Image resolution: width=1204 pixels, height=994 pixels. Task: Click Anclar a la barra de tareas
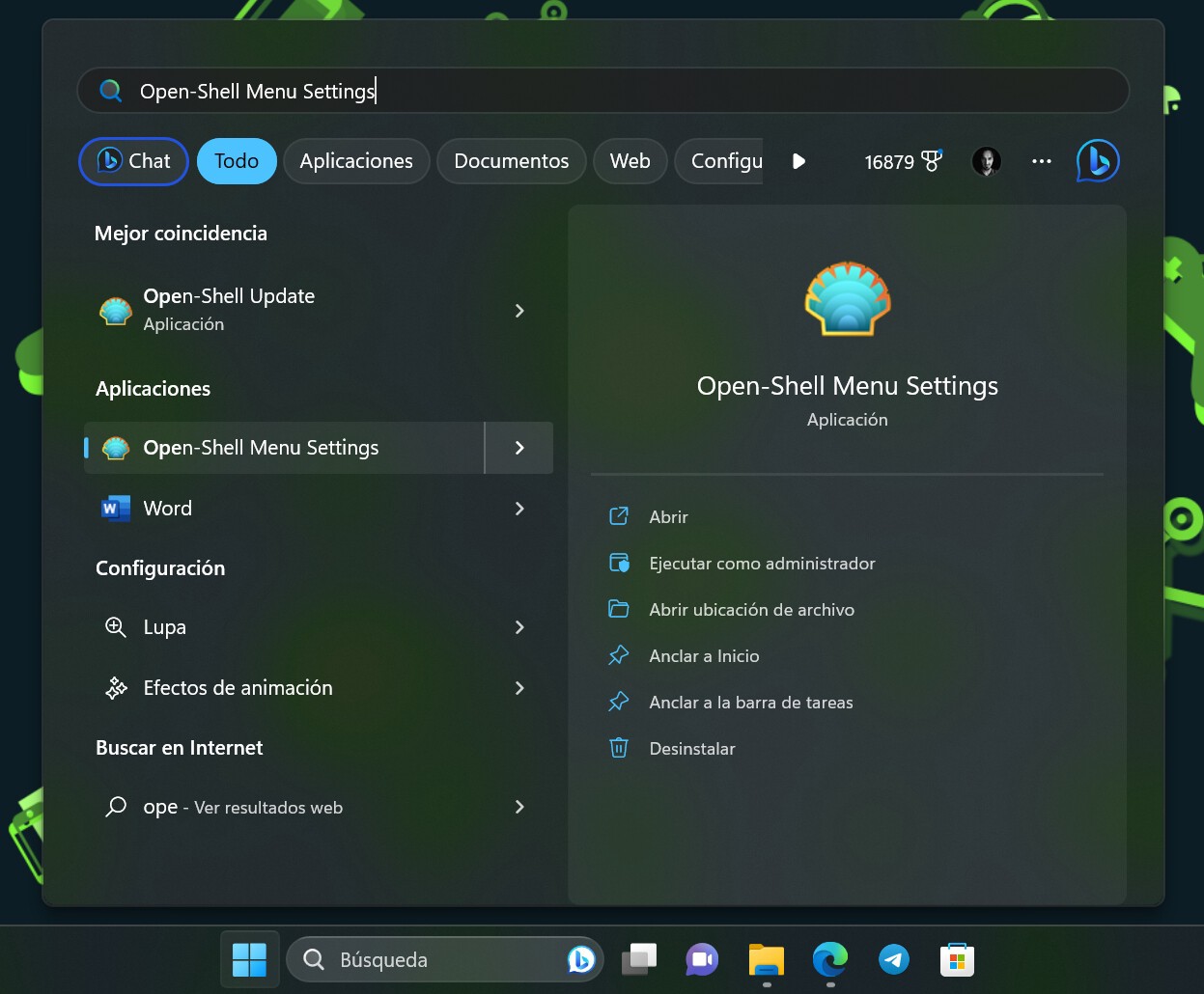pyautogui.click(x=751, y=702)
